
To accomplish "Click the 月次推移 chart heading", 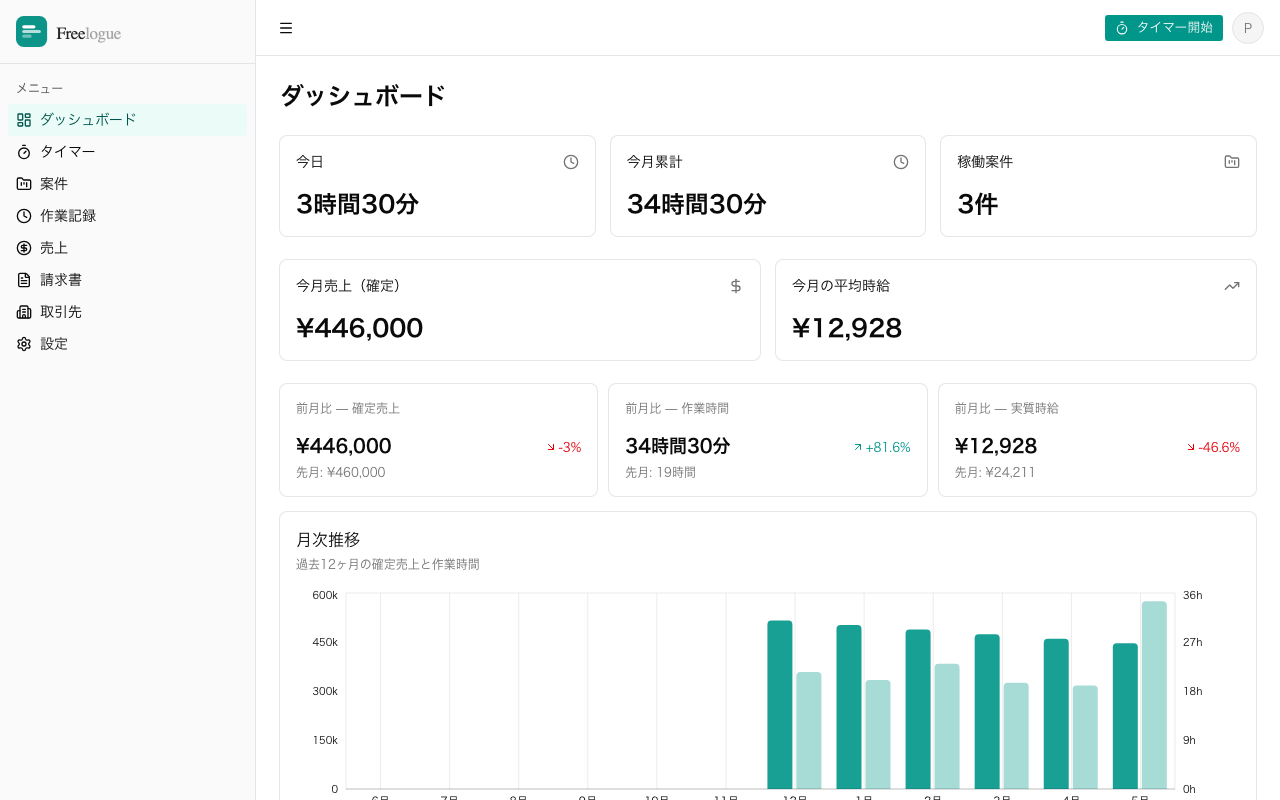I will pyautogui.click(x=328, y=539).
